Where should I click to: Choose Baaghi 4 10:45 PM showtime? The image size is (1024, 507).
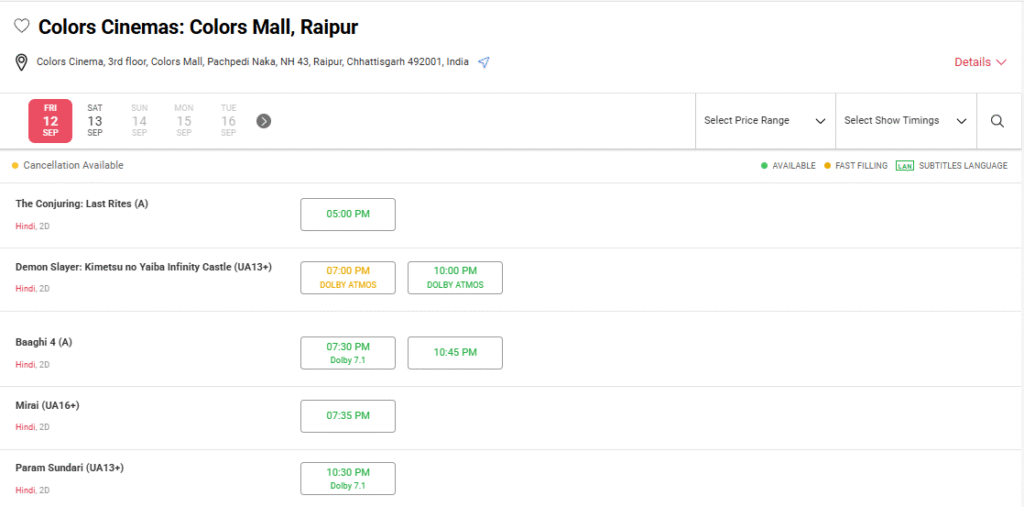click(455, 353)
